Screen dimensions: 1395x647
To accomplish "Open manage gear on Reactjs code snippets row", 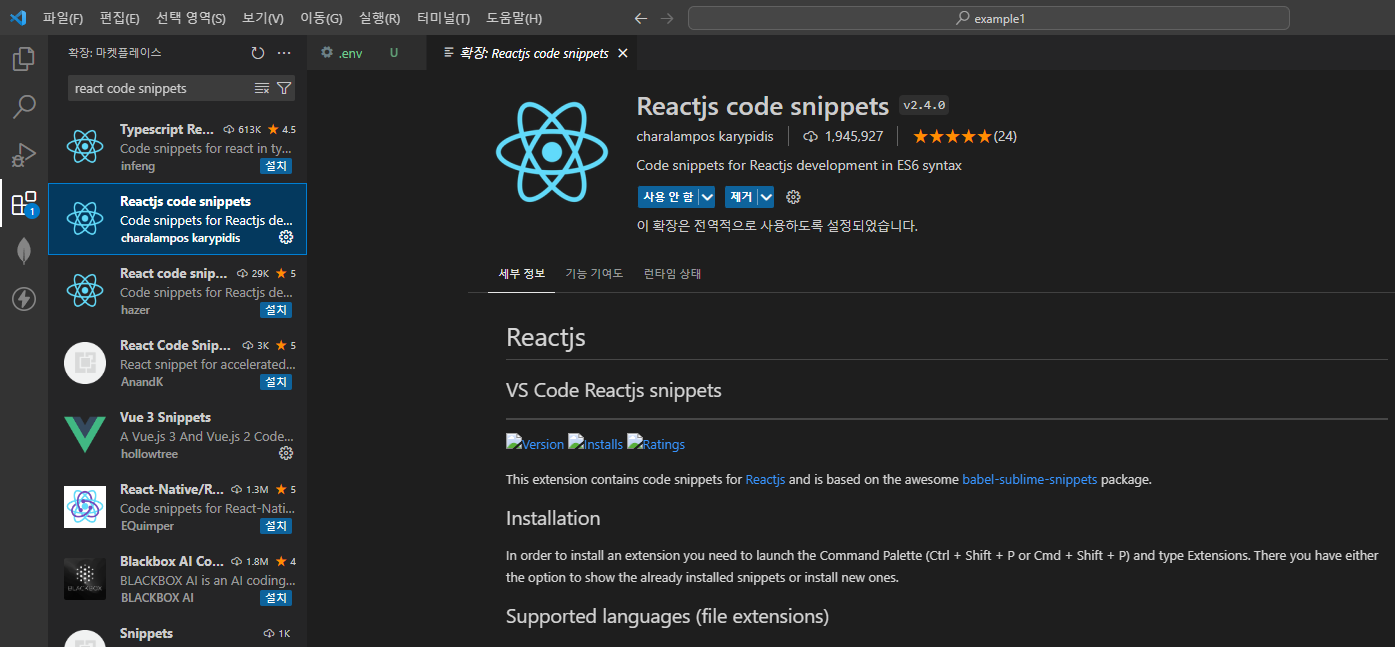I will [x=286, y=237].
